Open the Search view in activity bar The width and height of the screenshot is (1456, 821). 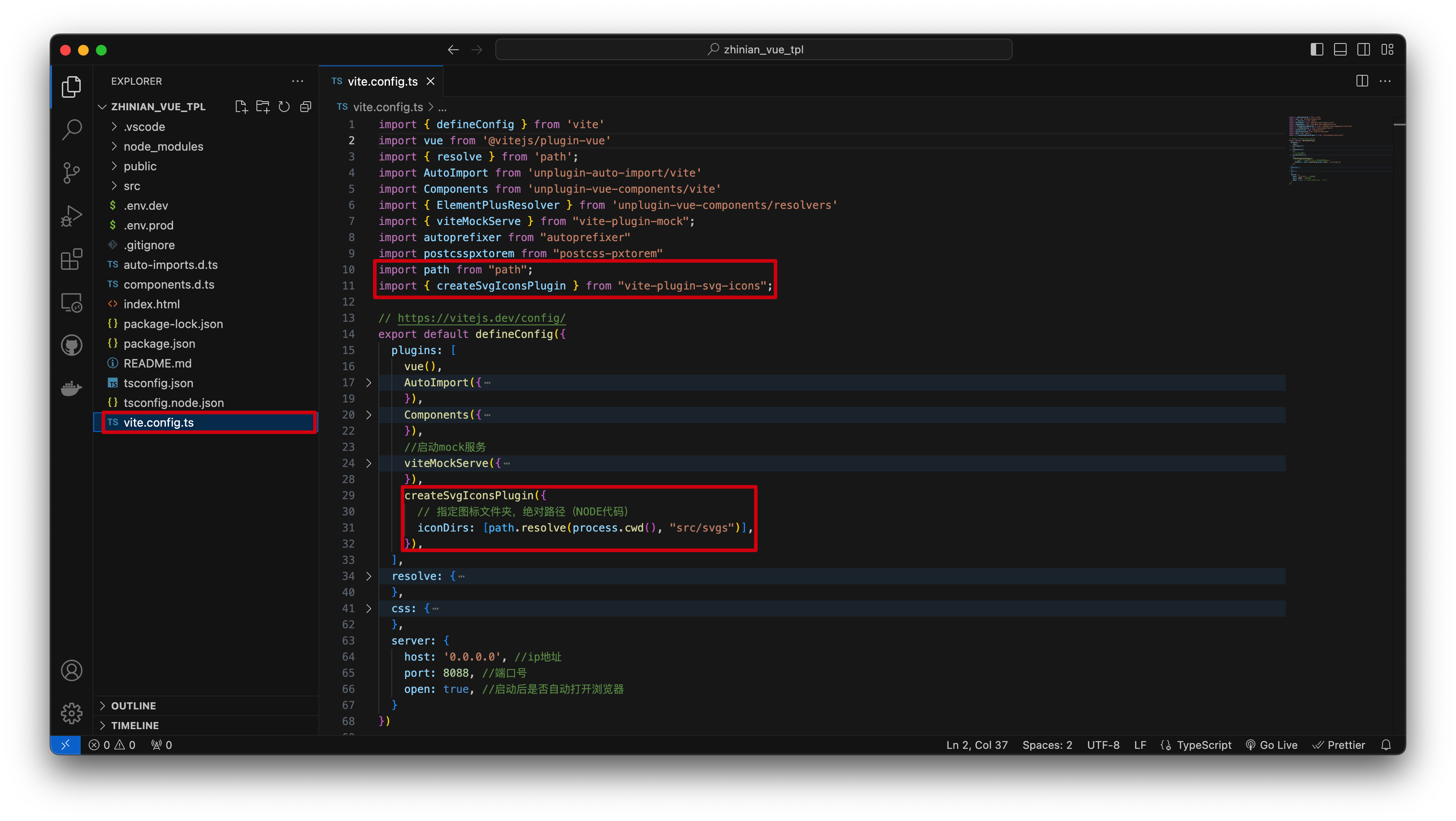pos(71,130)
